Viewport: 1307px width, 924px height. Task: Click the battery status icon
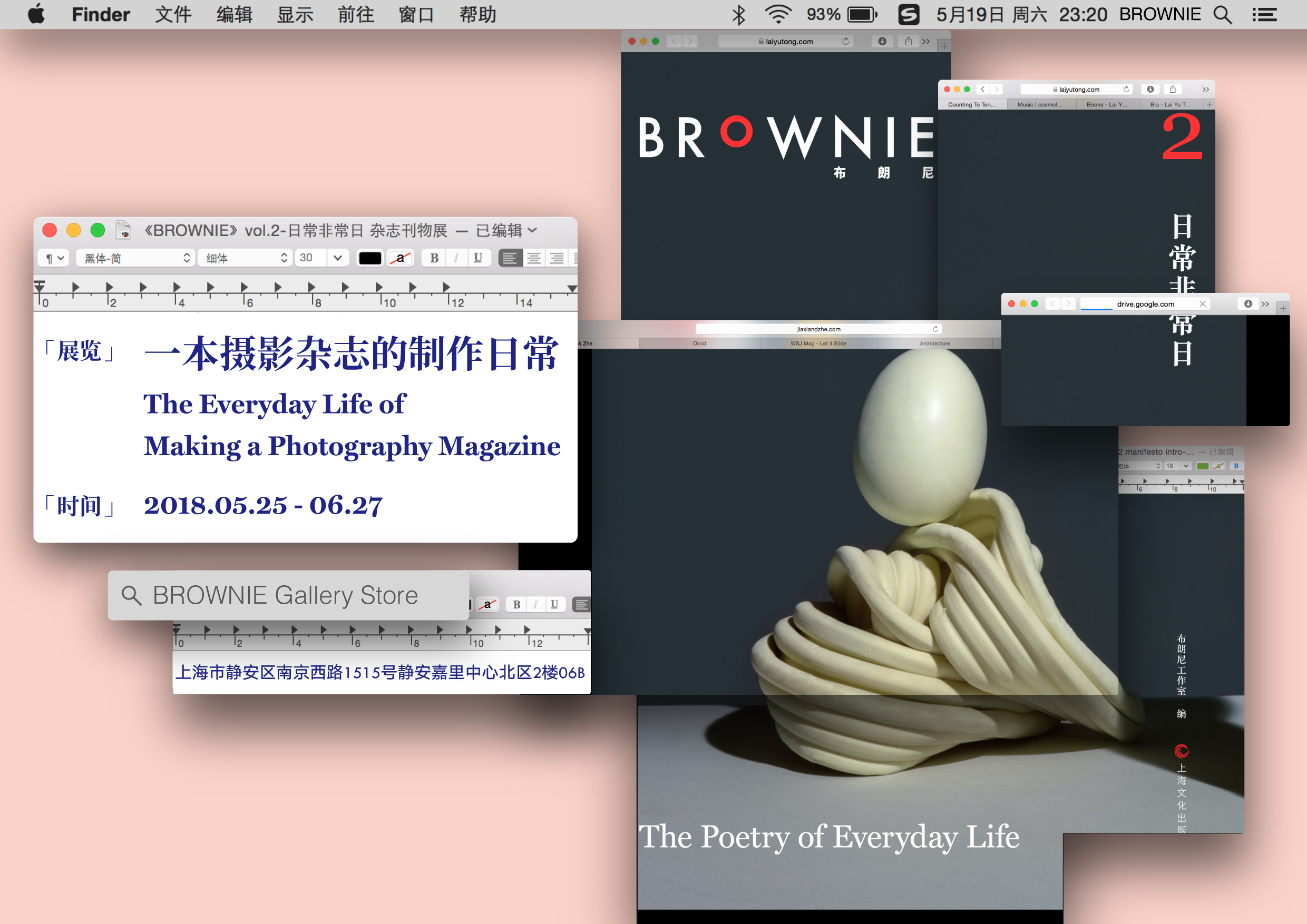(862, 14)
